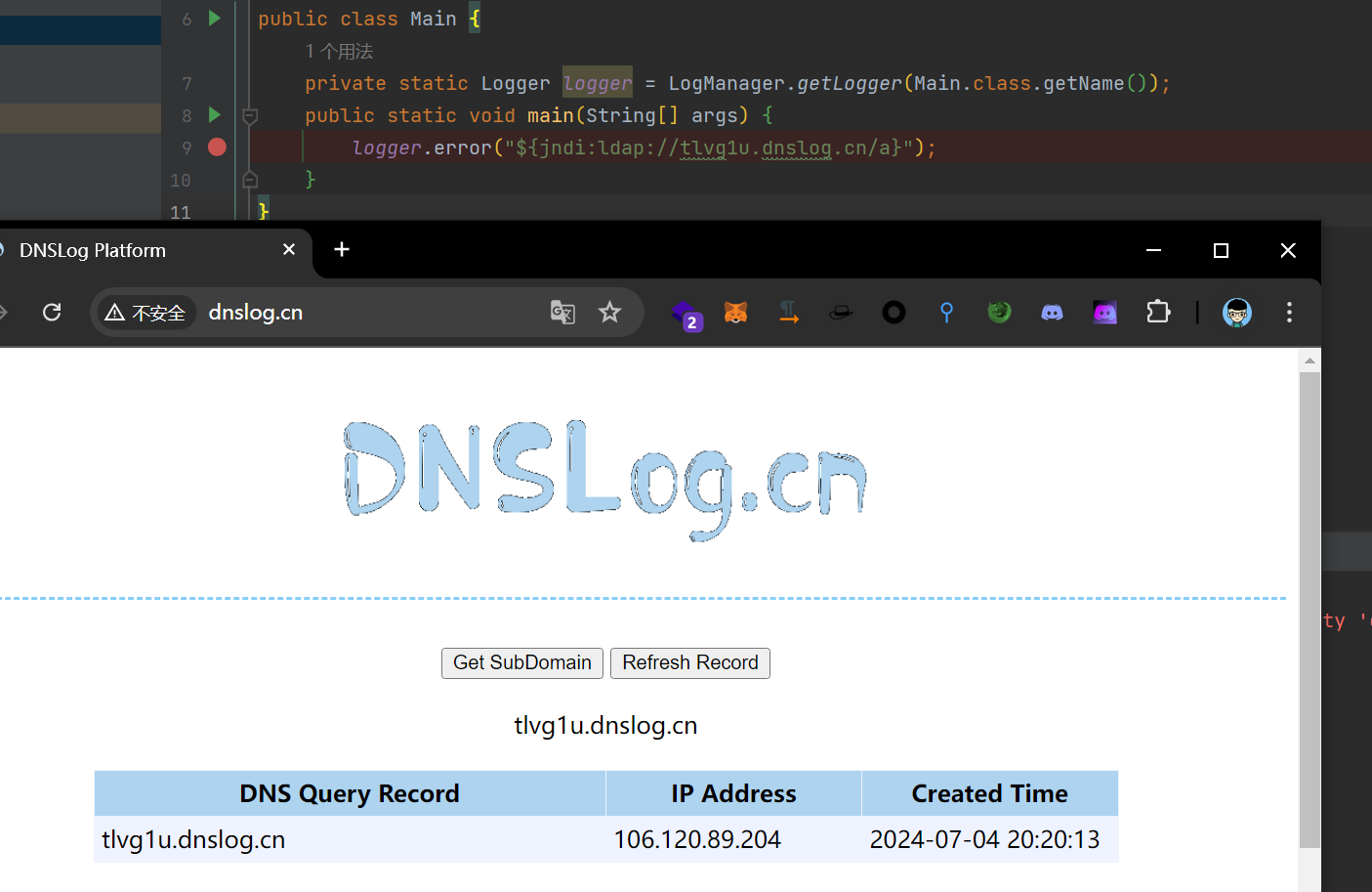Viewport: 1372px width, 892px height.
Task: Open the Extensions puzzle piece menu
Action: tap(1158, 313)
